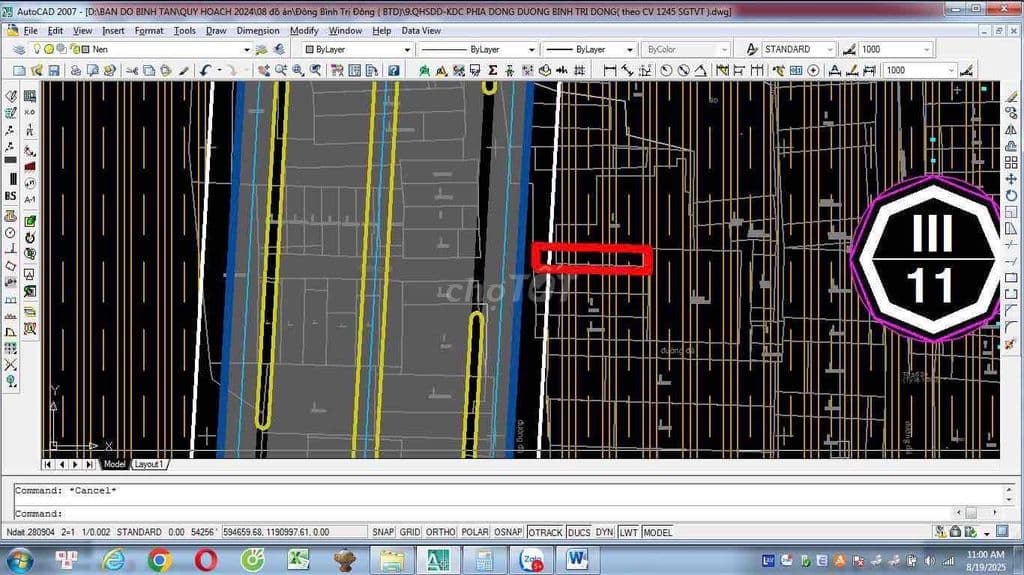Open the Dimension menu
The image size is (1024, 575).
pos(258,31)
